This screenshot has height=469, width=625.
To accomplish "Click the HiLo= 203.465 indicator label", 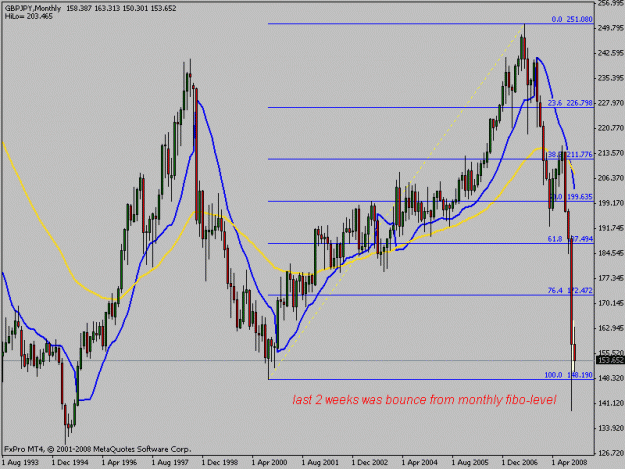I will [x=28, y=16].
